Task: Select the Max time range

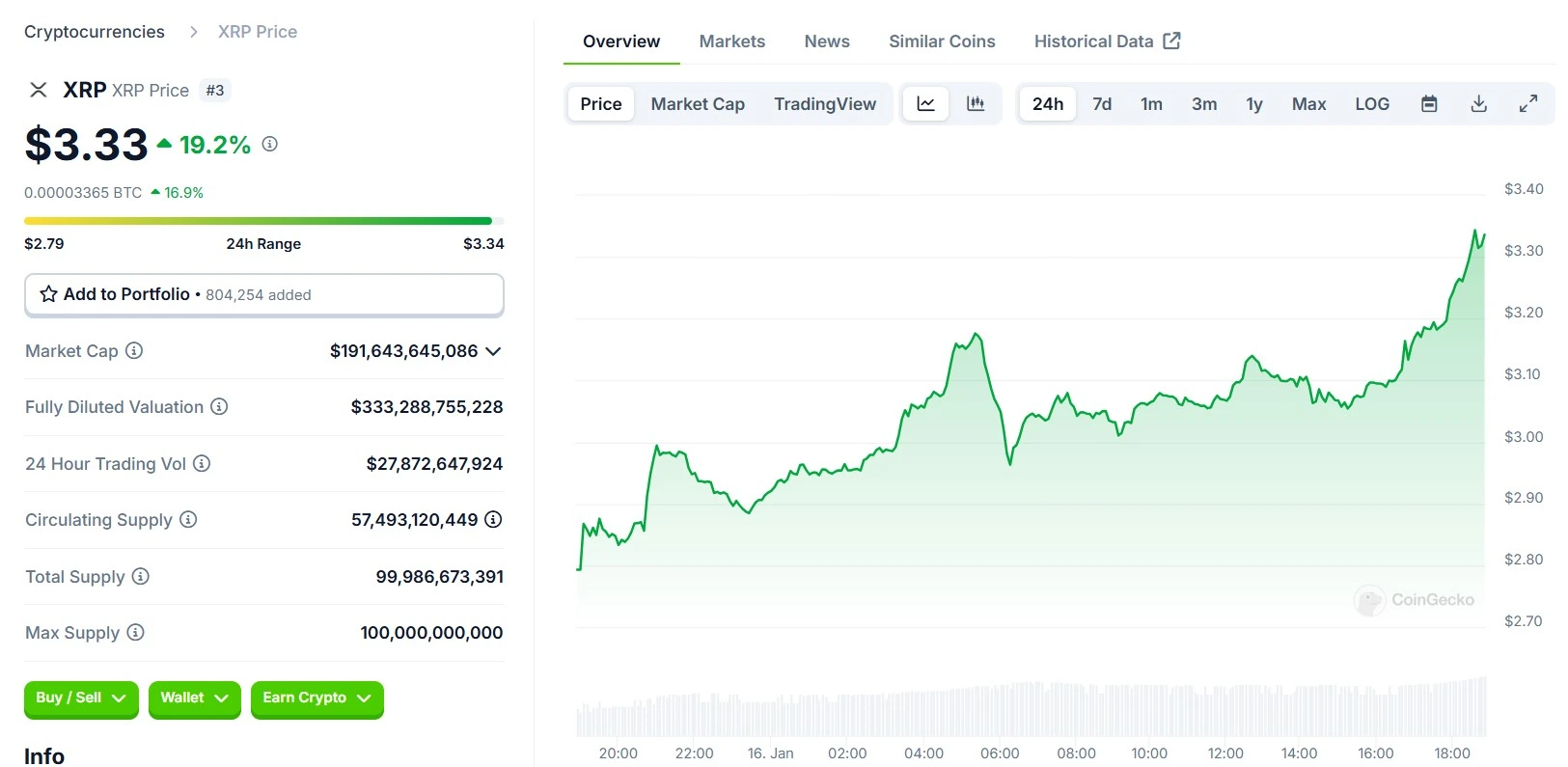Action: [1308, 103]
